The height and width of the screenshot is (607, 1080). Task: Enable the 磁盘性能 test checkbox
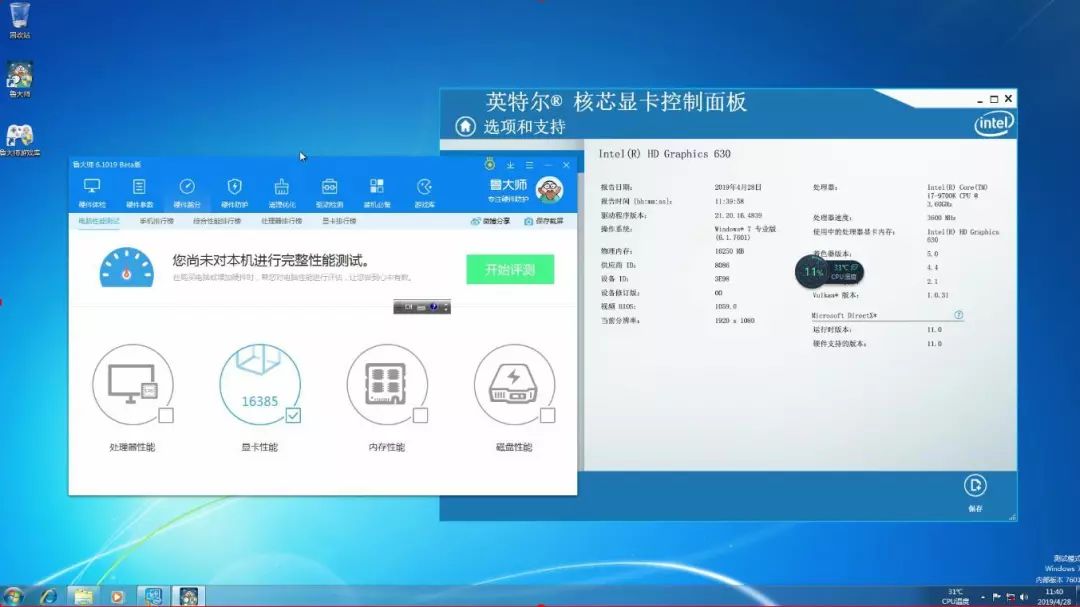coord(548,415)
